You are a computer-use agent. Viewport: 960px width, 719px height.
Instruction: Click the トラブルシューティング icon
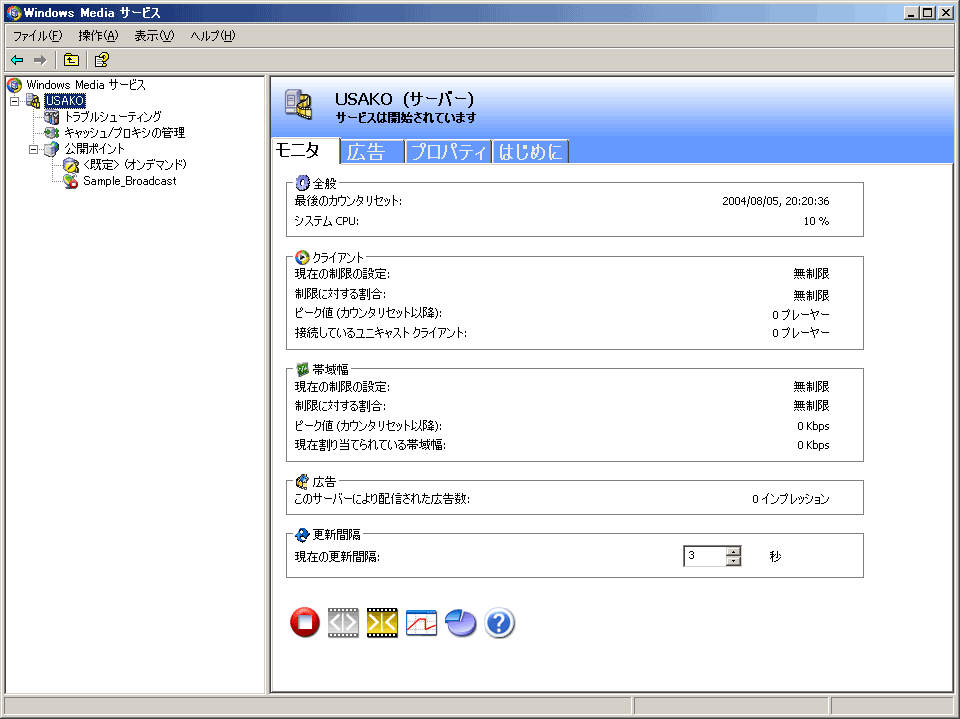click(x=53, y=117)
